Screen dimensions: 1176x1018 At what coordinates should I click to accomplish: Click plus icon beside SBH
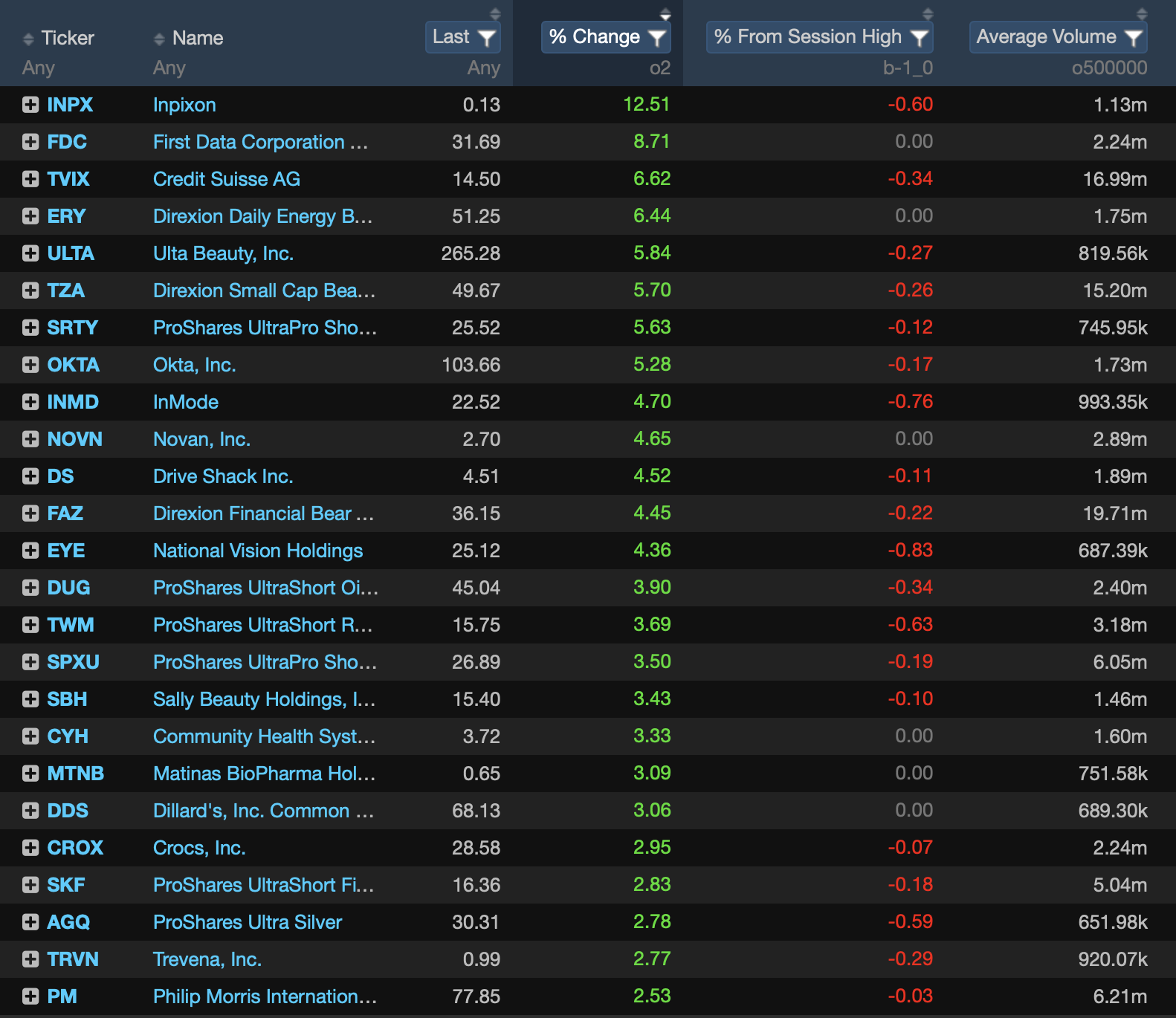(x=30, y=699)
